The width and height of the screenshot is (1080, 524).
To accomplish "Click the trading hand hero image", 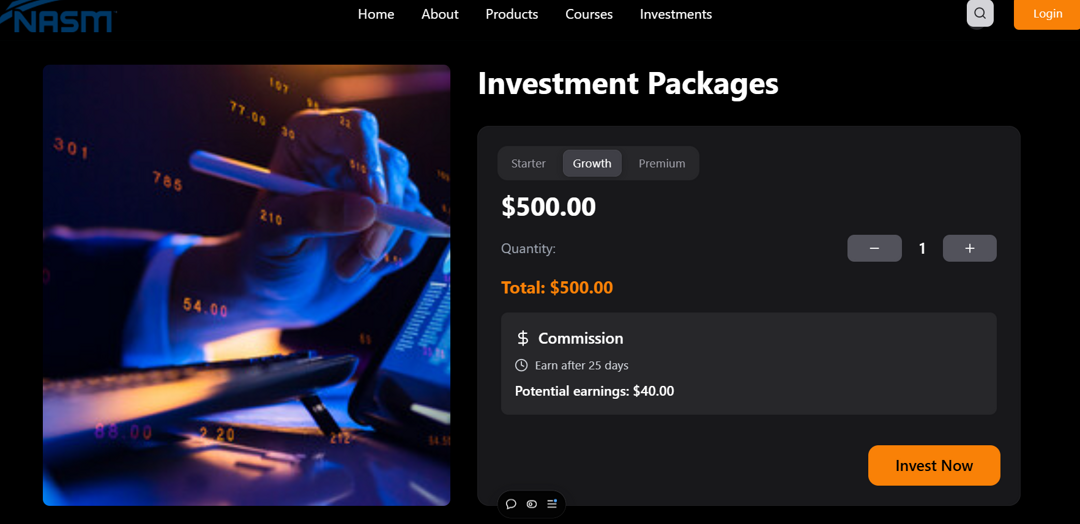I will tap(246, 285).
